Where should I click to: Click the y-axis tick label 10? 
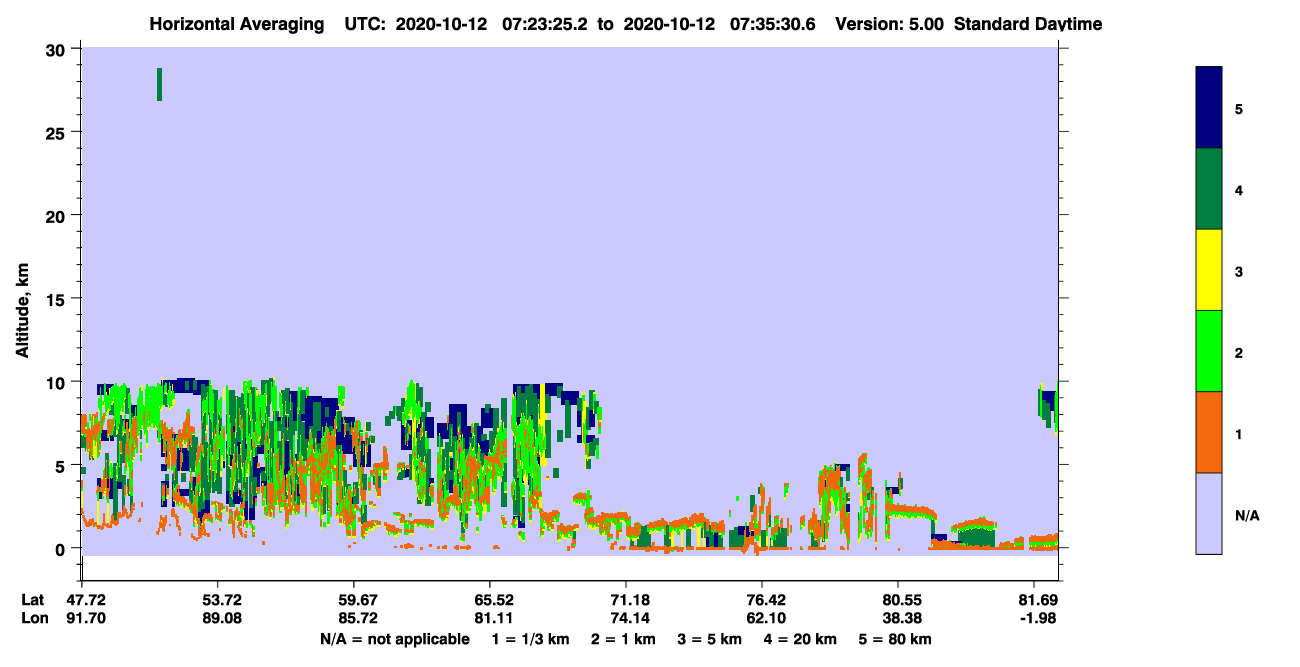pyautogui.click(x=57, y=382)
